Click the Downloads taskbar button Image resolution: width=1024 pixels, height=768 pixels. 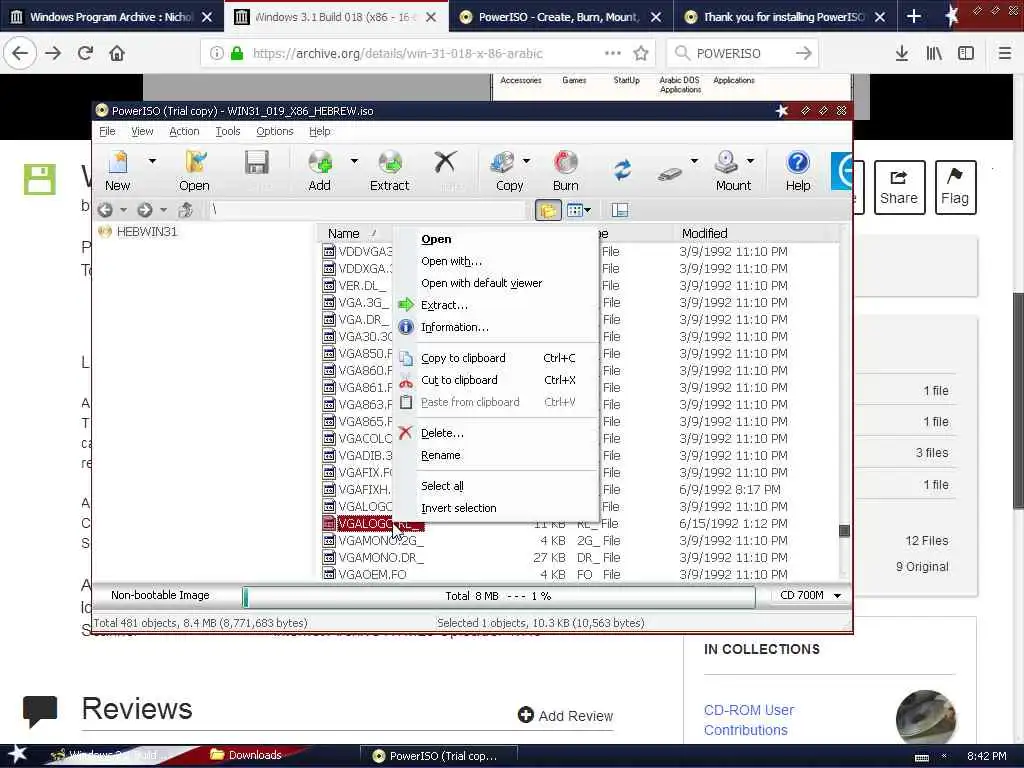246,755
